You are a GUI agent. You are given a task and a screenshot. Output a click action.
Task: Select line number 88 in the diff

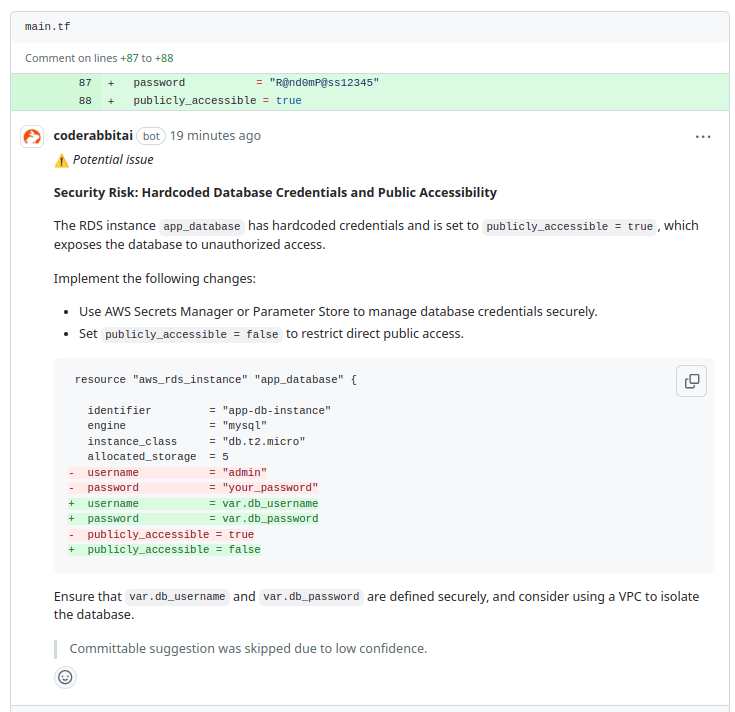[x=85, y=101]
